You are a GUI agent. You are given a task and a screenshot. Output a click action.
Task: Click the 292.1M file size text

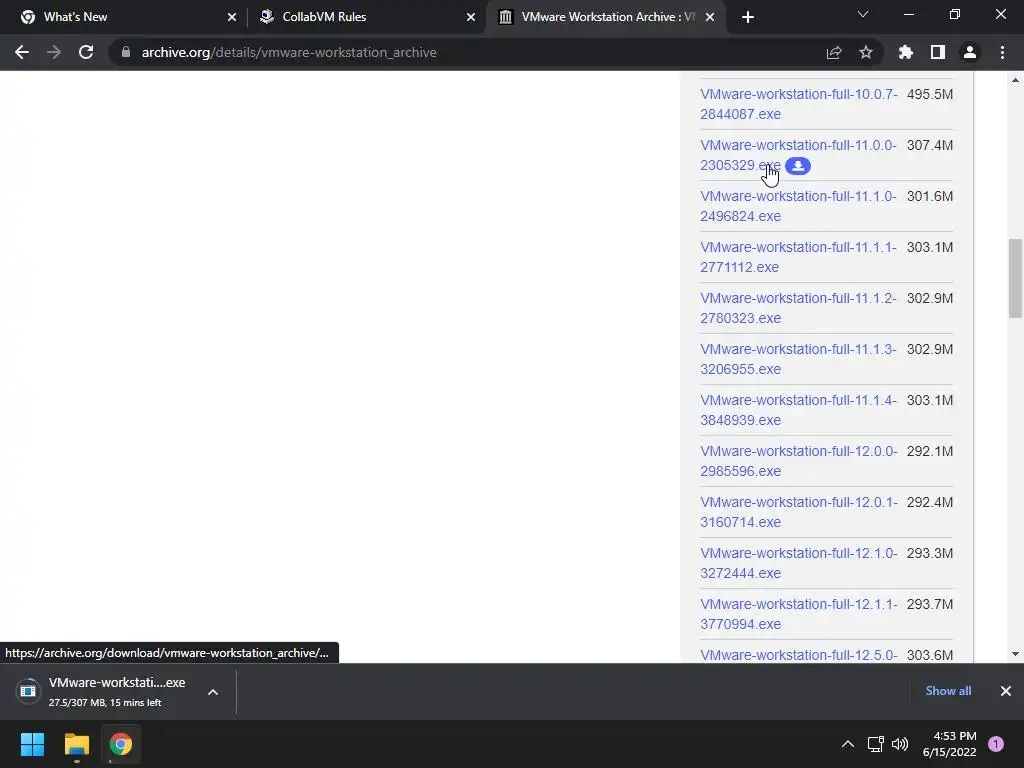[x=930, y=451]
